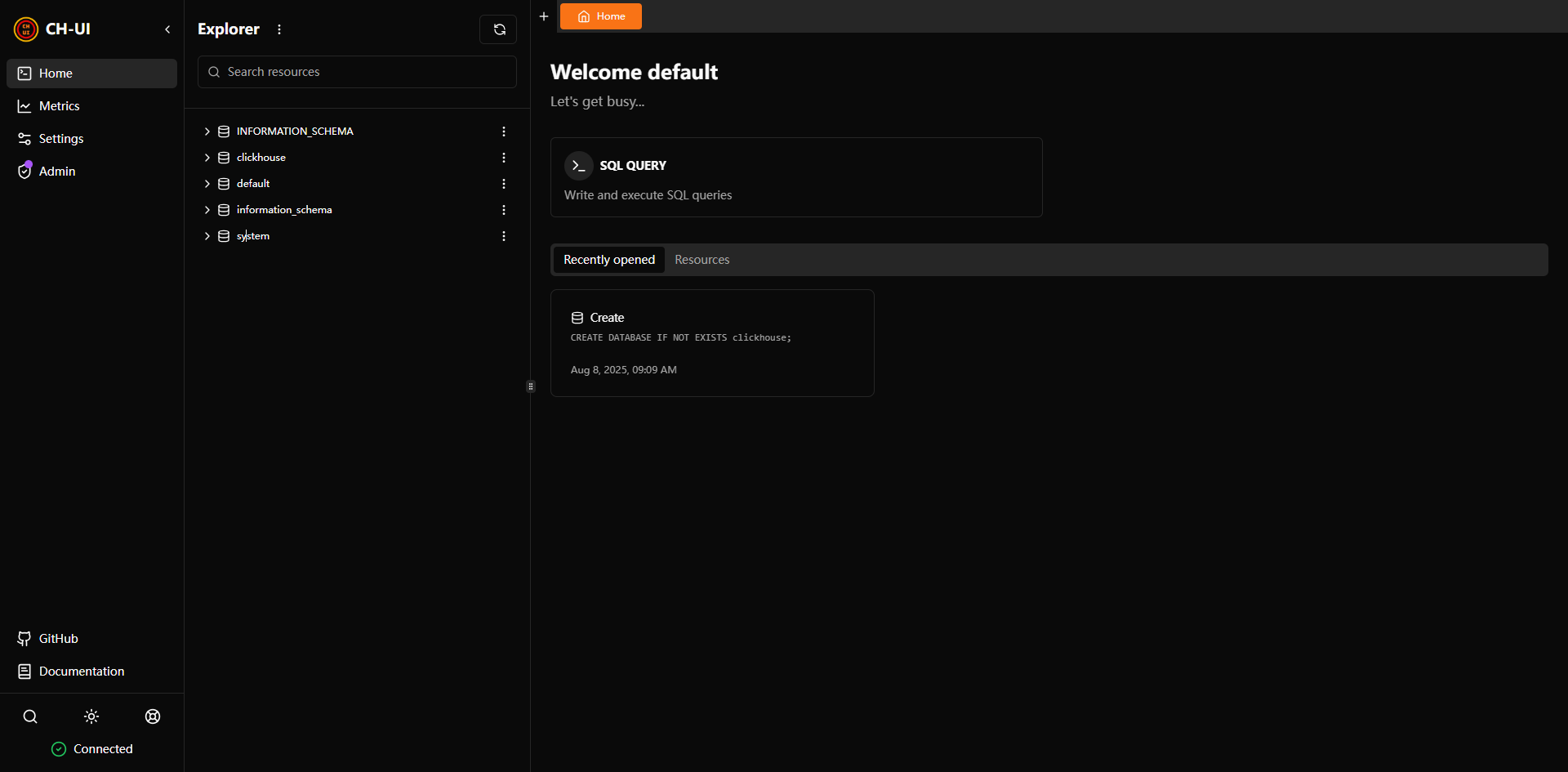Click the clickhouse database icon
Viewport: 1568px width, 772px height.
(224, 158)
